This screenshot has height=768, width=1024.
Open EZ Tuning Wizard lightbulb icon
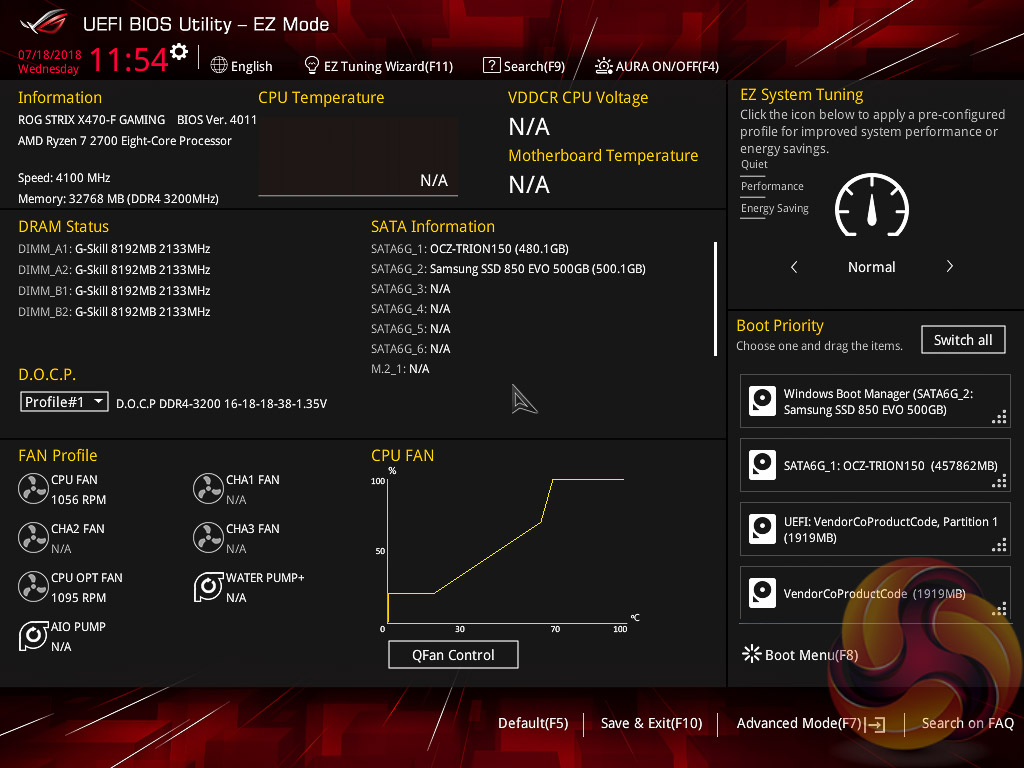311,66
